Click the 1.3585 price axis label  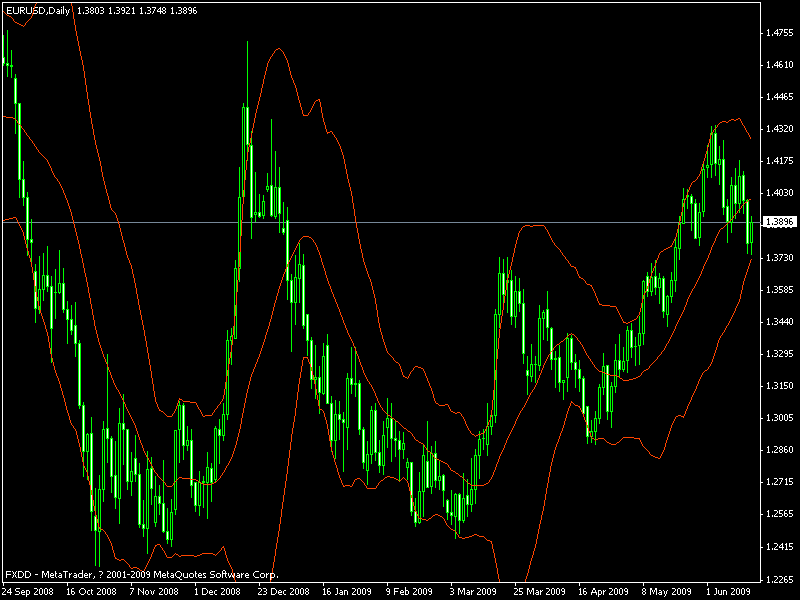780,290
